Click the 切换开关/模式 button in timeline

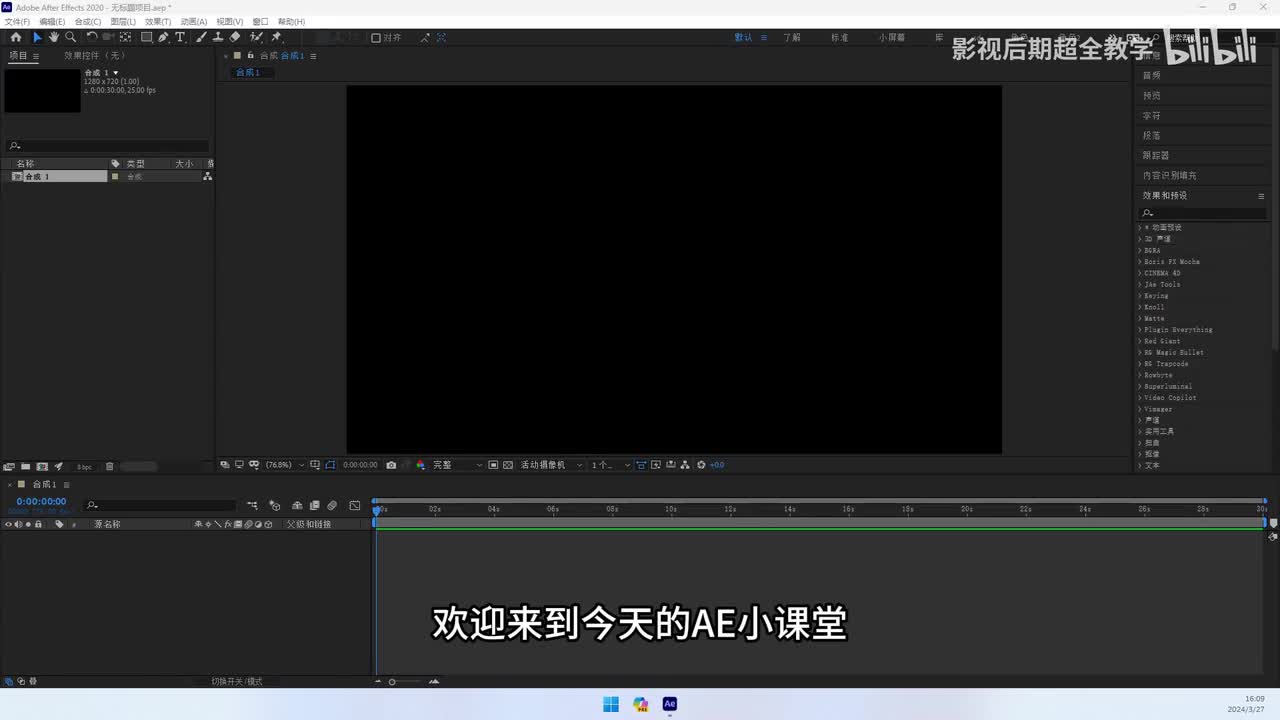point(237,681)
